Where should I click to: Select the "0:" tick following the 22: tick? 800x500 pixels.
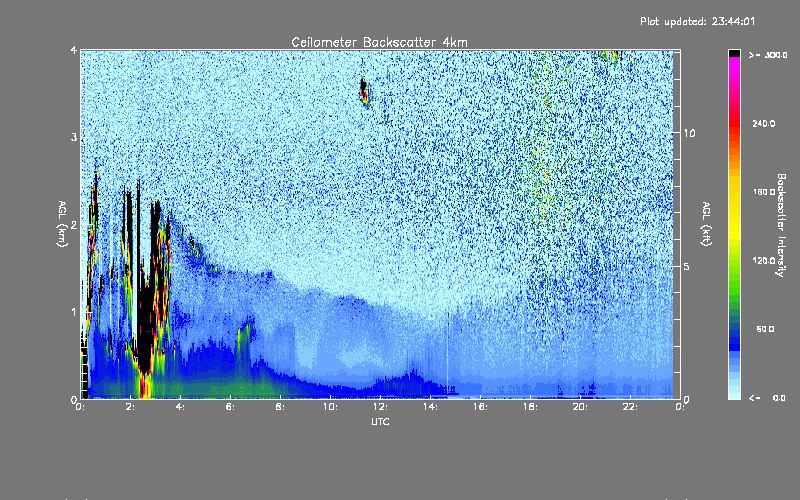point(680,407)
